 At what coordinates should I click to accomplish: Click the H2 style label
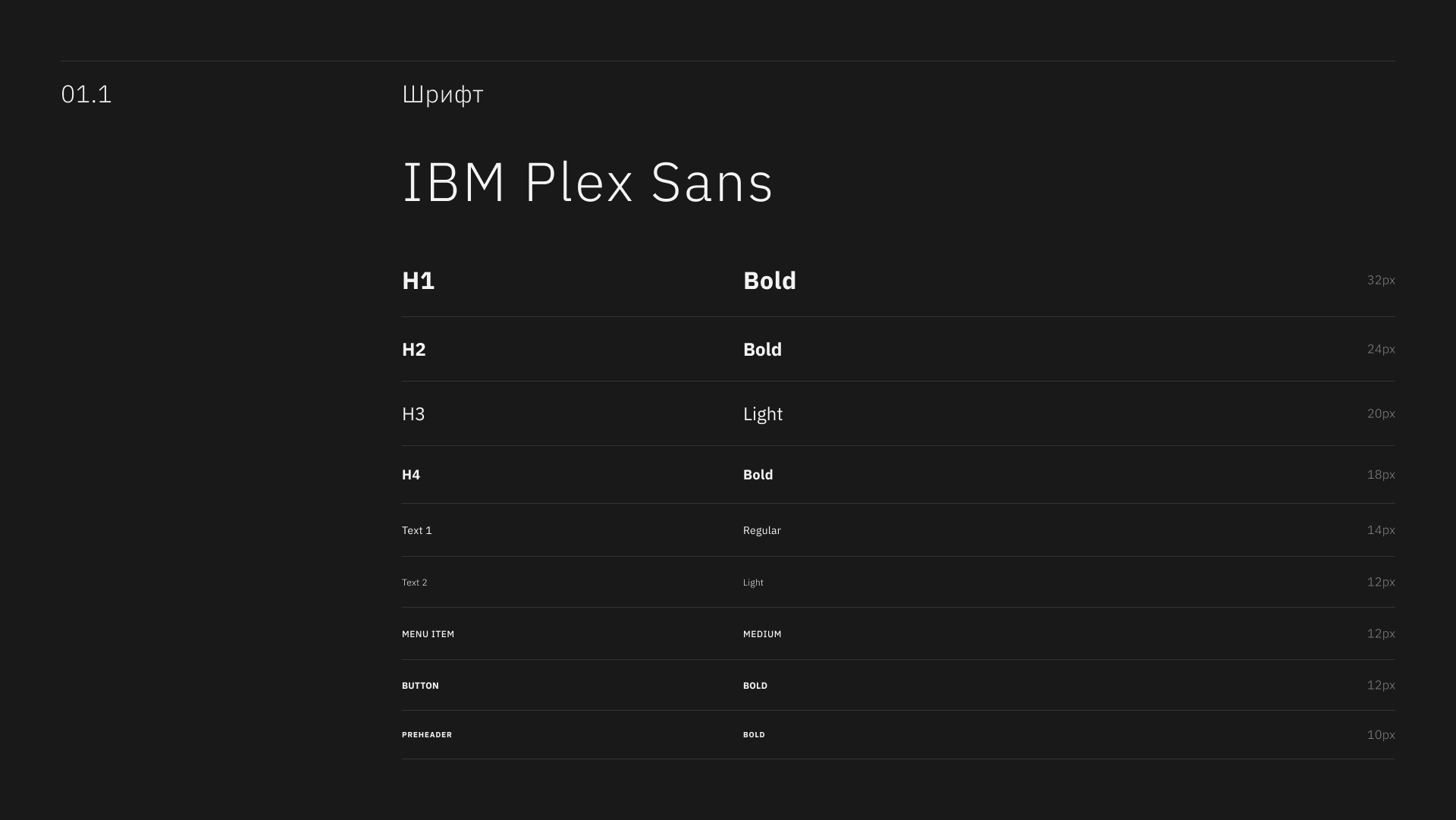click(413, 350)
